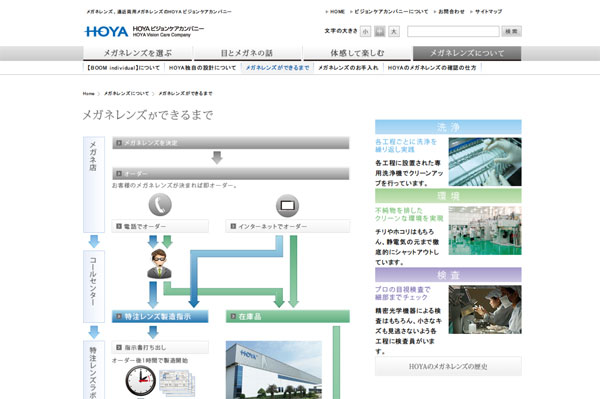
Task: Click the purple 検査 section header
Action: [x=448, y=275]
